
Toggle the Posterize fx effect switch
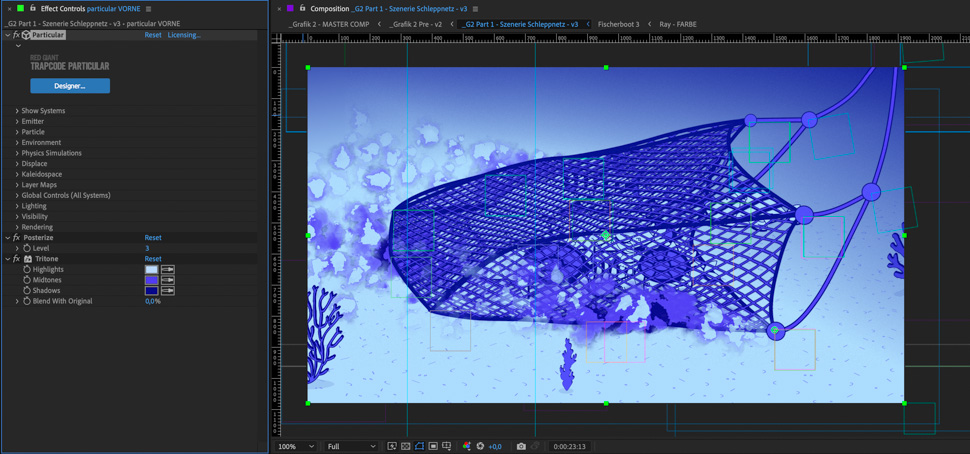(17, 238)
